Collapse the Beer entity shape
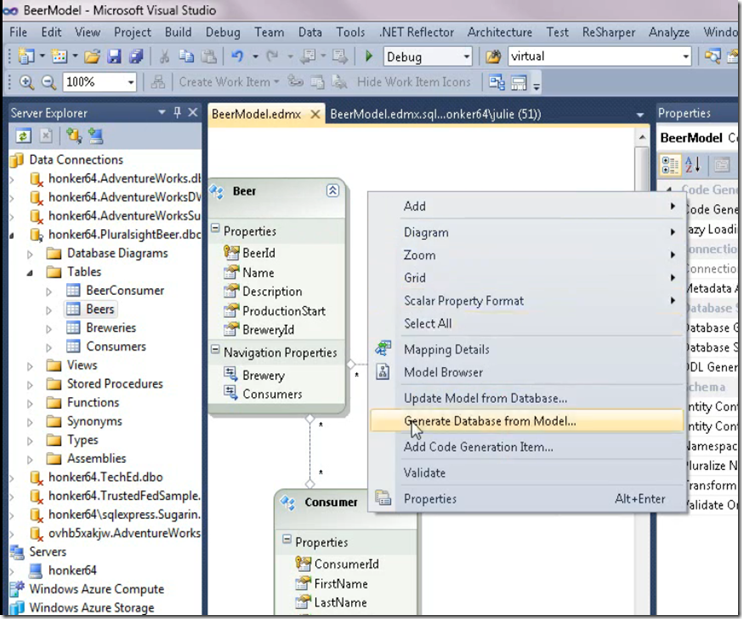The image size is (742, 619). (333, 191)
